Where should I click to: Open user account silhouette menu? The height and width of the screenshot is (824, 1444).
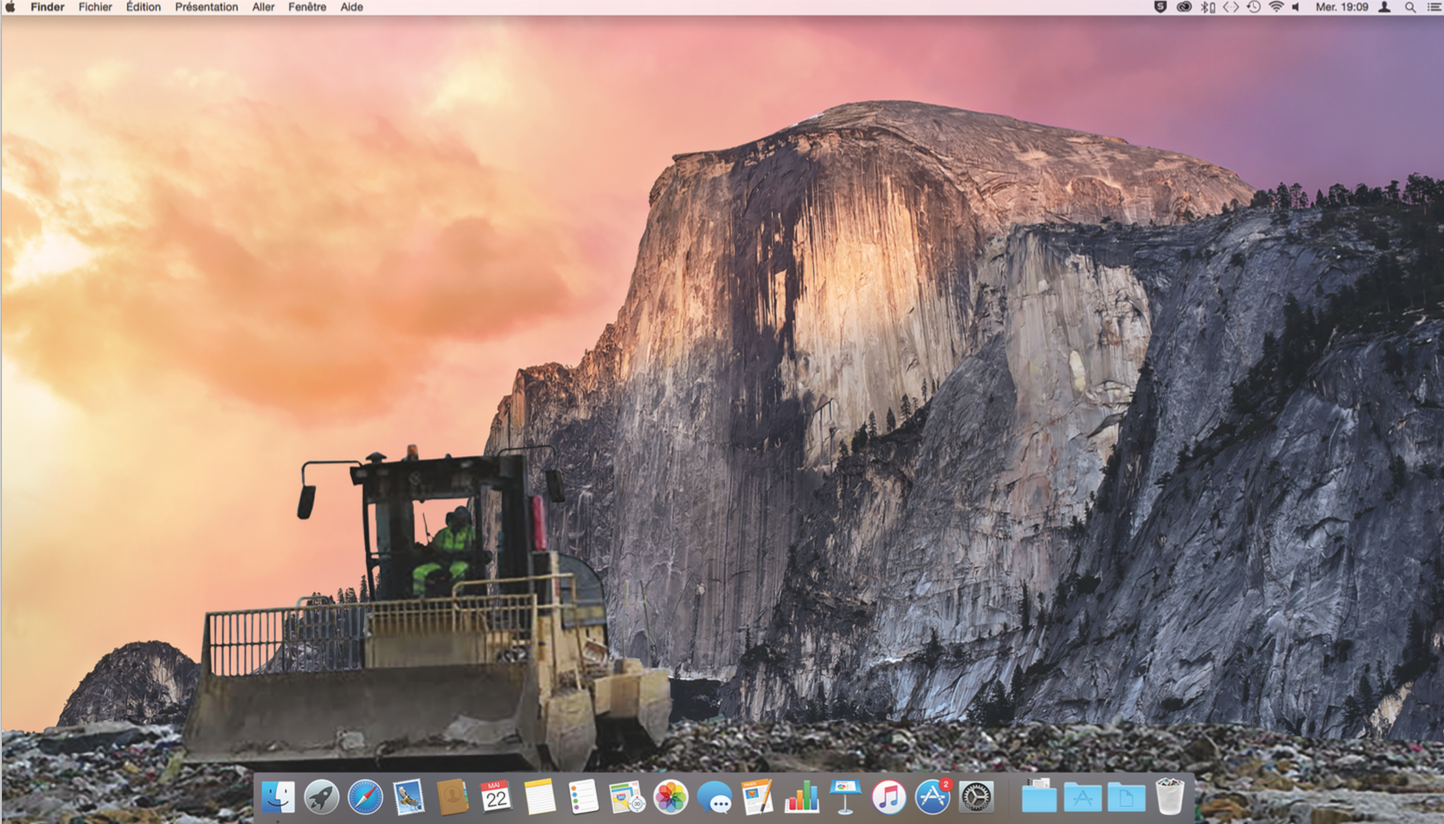(1385, 7)
